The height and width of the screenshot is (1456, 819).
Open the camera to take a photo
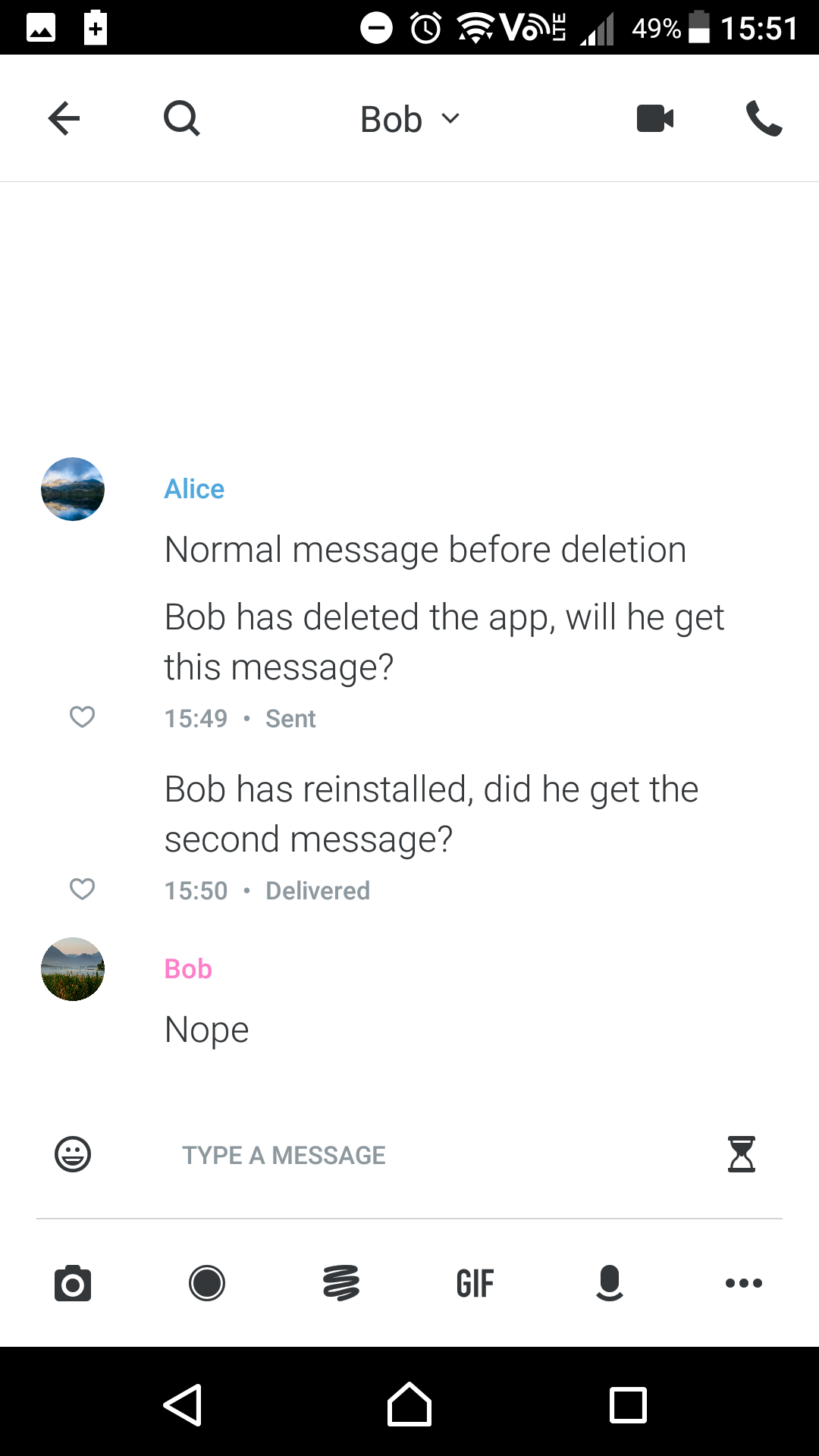click(73, 1283)
